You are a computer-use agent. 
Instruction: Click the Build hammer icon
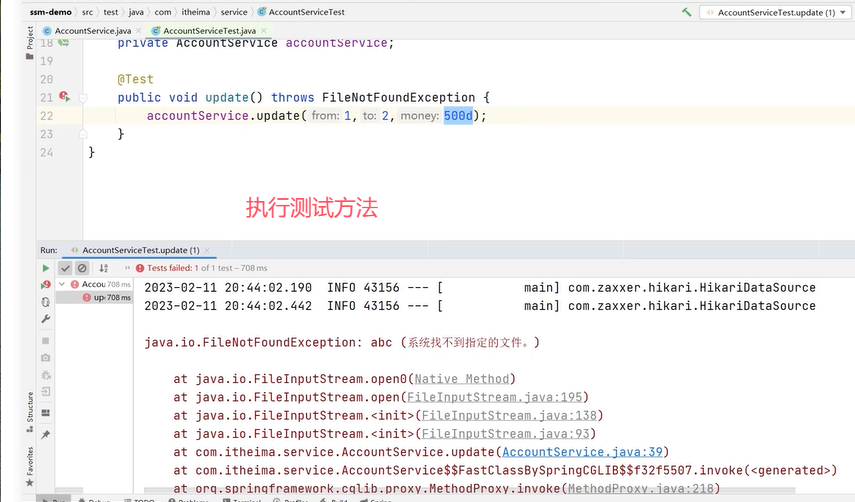pos(687,12)
